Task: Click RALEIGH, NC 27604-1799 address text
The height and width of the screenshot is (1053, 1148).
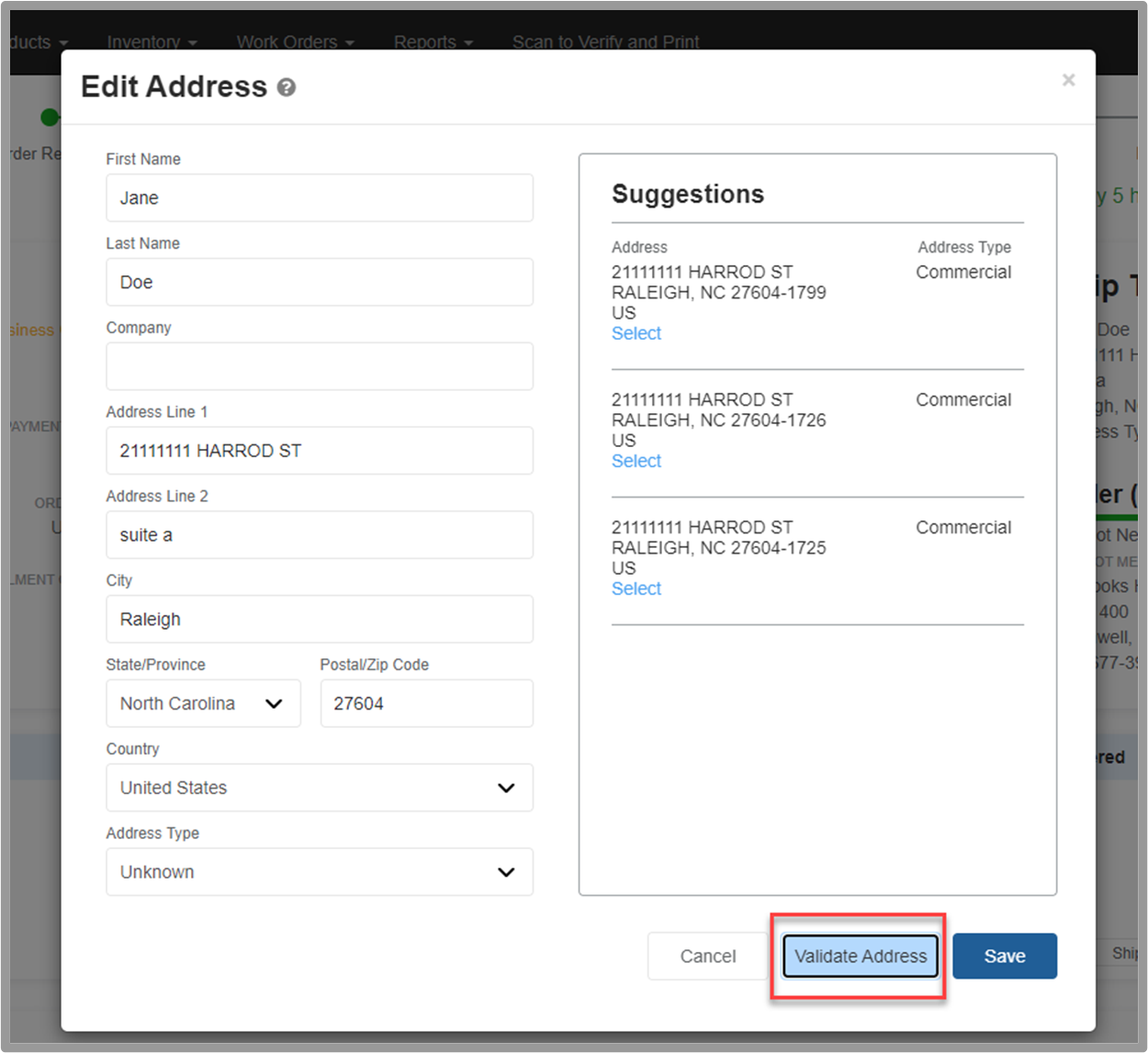Action: (719, 293)
